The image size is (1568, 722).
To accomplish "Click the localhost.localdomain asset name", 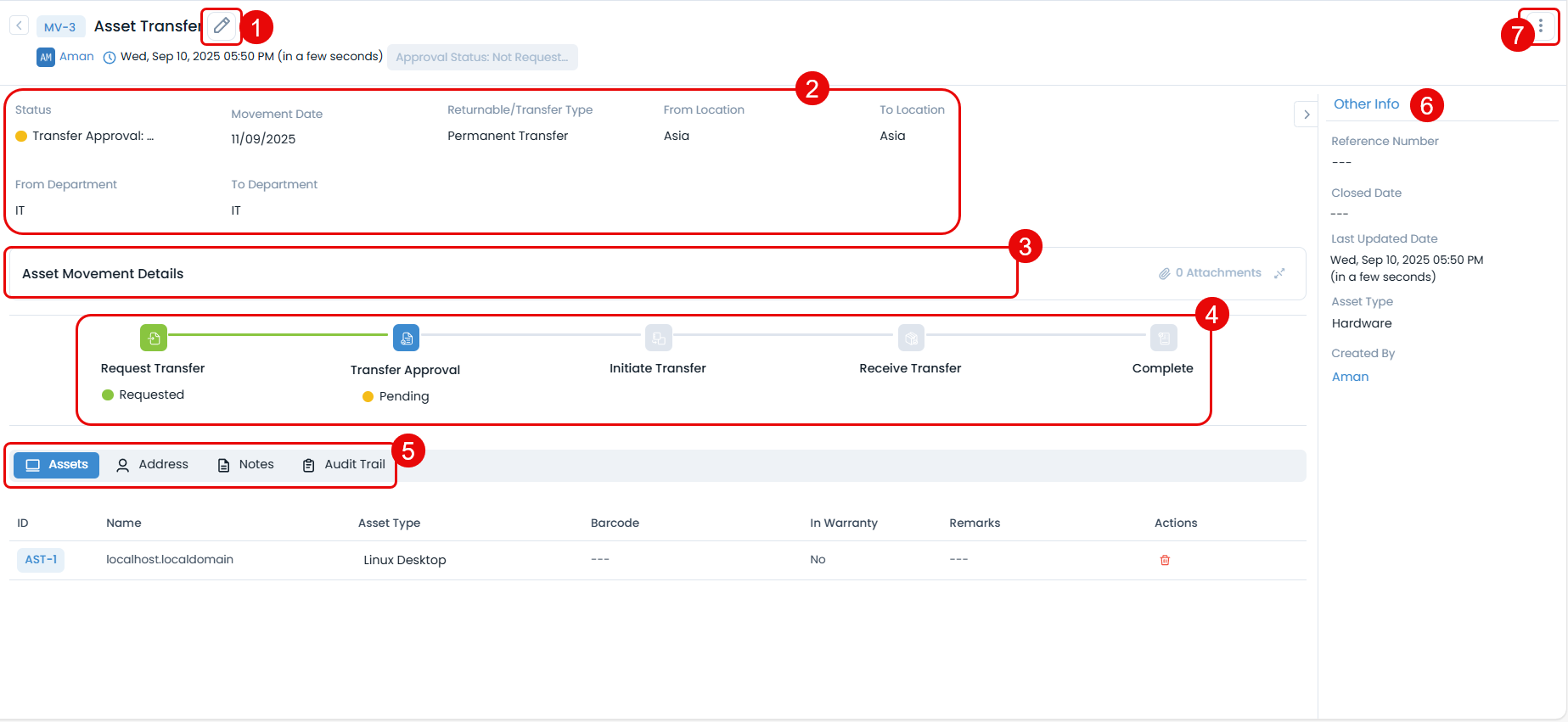I will pos(170,559).
